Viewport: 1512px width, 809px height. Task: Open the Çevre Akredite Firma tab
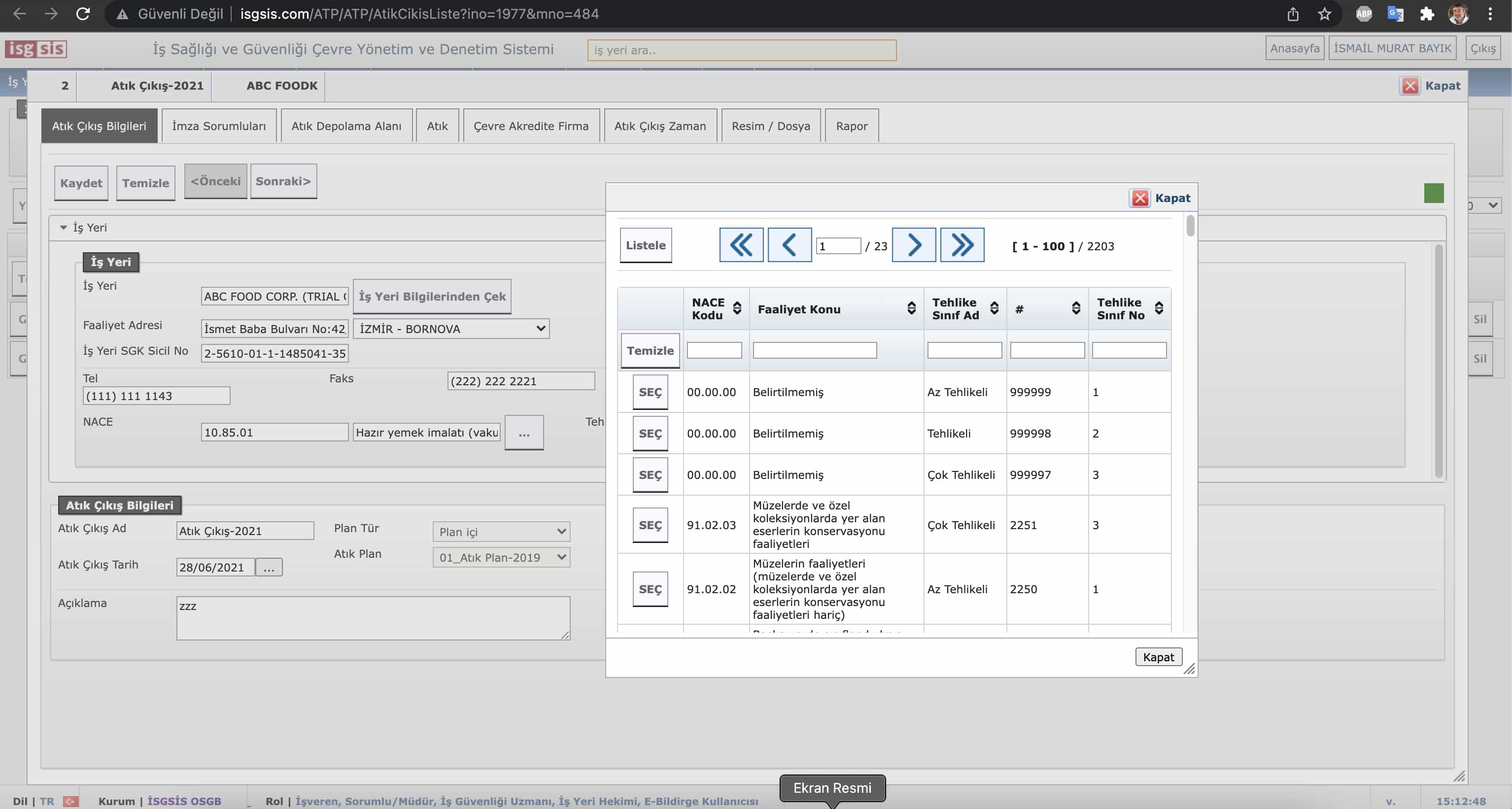(531, 126)
